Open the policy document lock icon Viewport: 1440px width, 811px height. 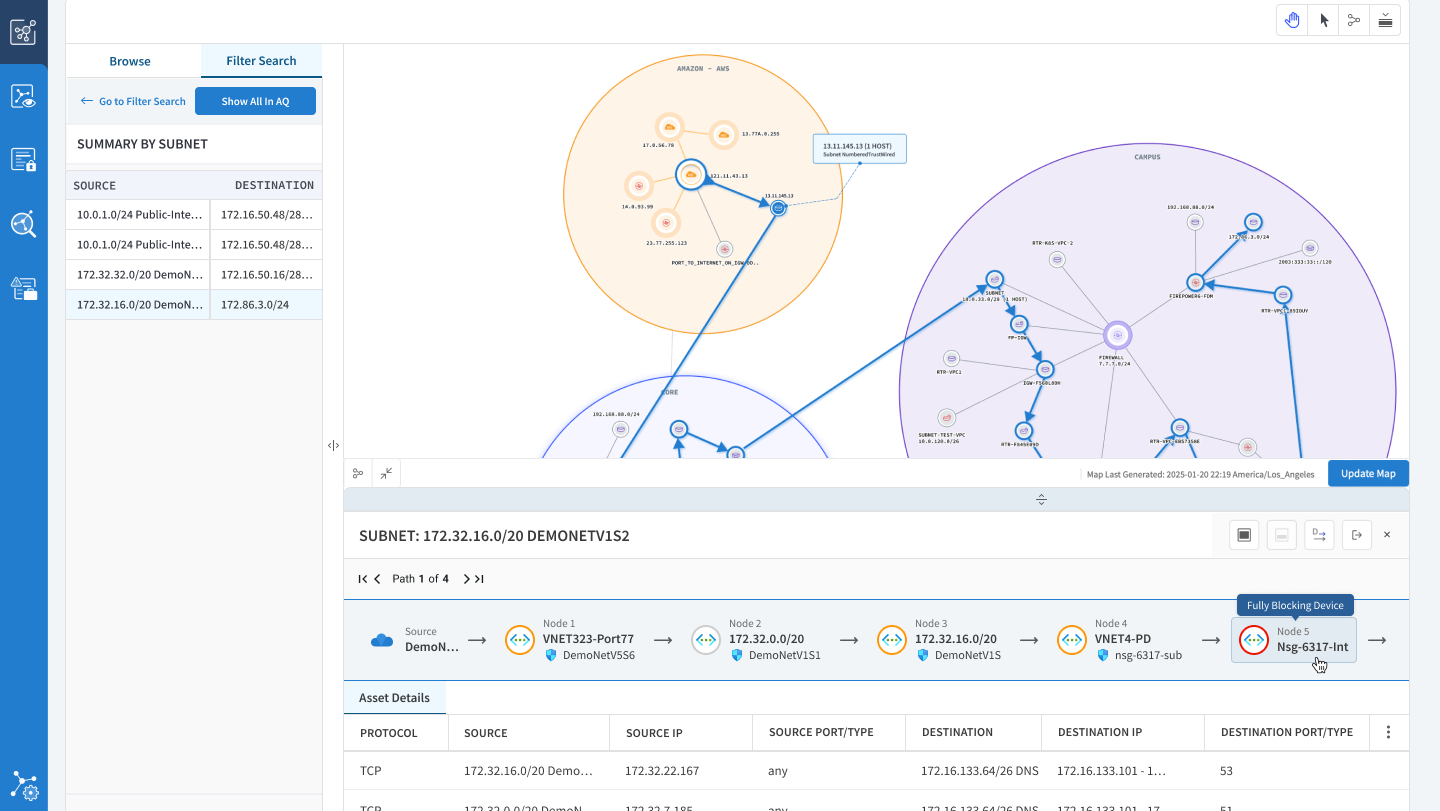point(24,160)
